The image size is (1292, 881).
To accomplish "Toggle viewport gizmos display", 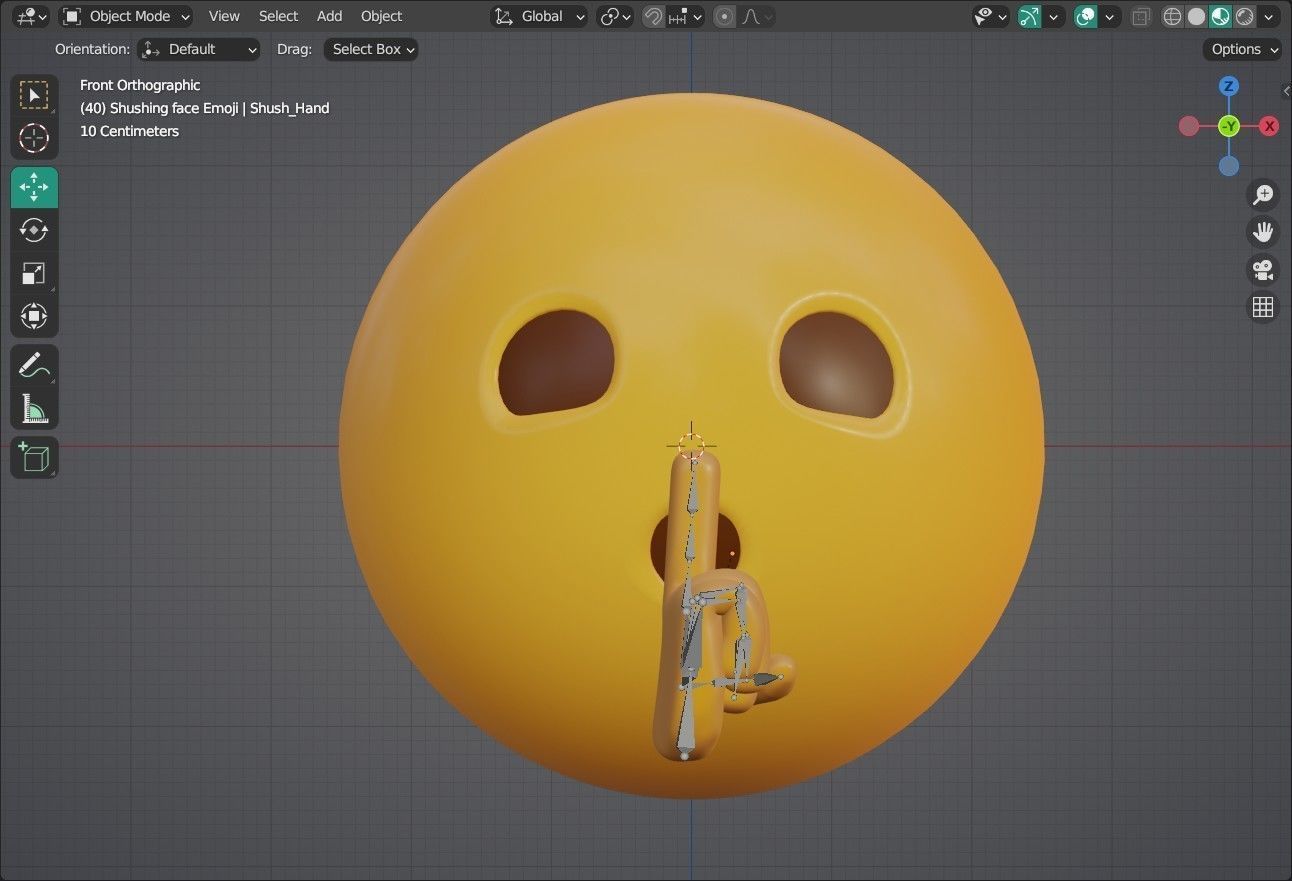I will click(x=1029, y=16).
